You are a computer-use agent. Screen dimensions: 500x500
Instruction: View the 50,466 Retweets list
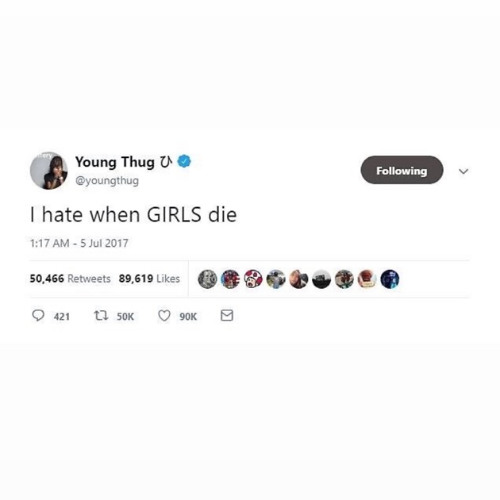(70, 279)
